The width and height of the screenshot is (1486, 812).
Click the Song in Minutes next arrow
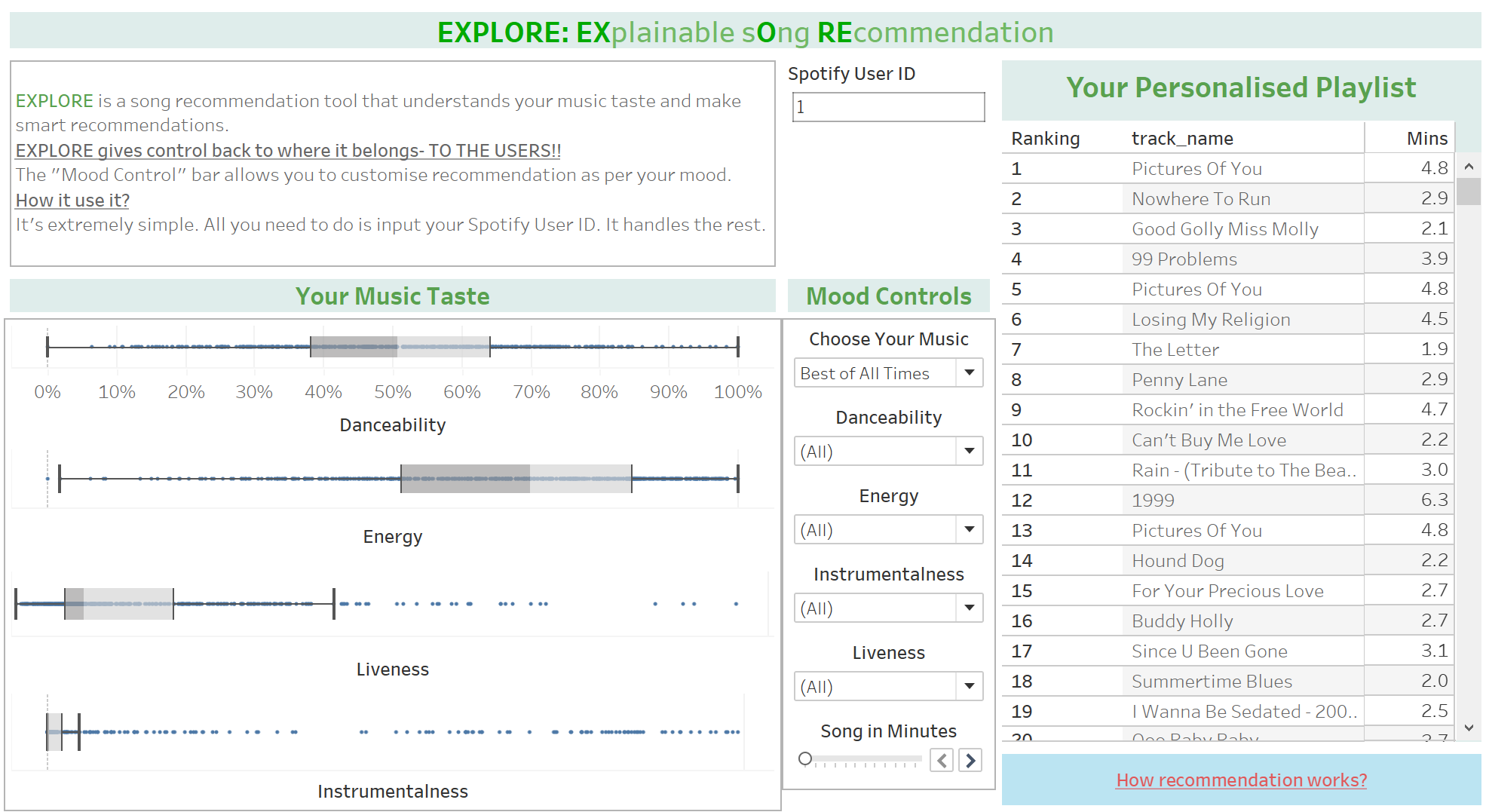coord(970,760)
